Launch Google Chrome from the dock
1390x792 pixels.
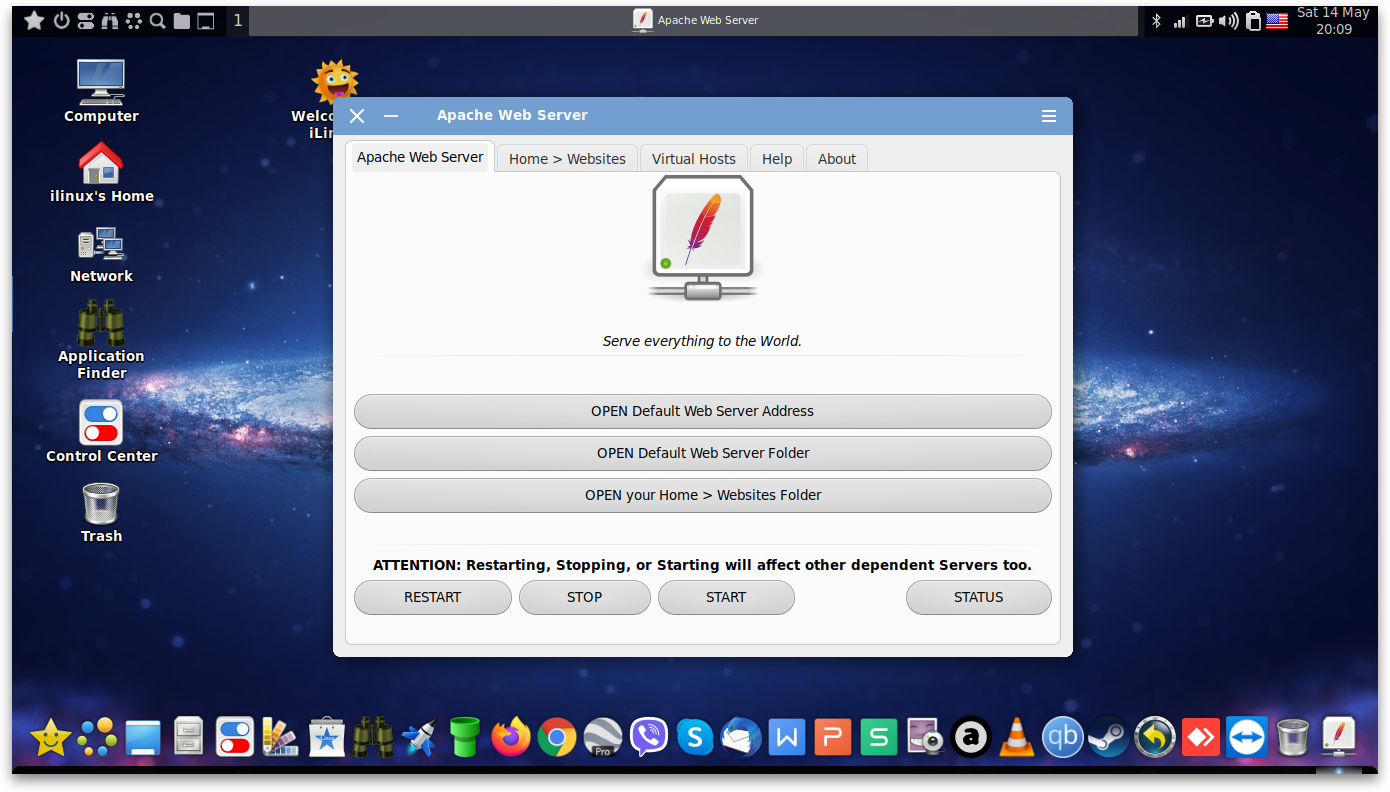coord(557,738)
